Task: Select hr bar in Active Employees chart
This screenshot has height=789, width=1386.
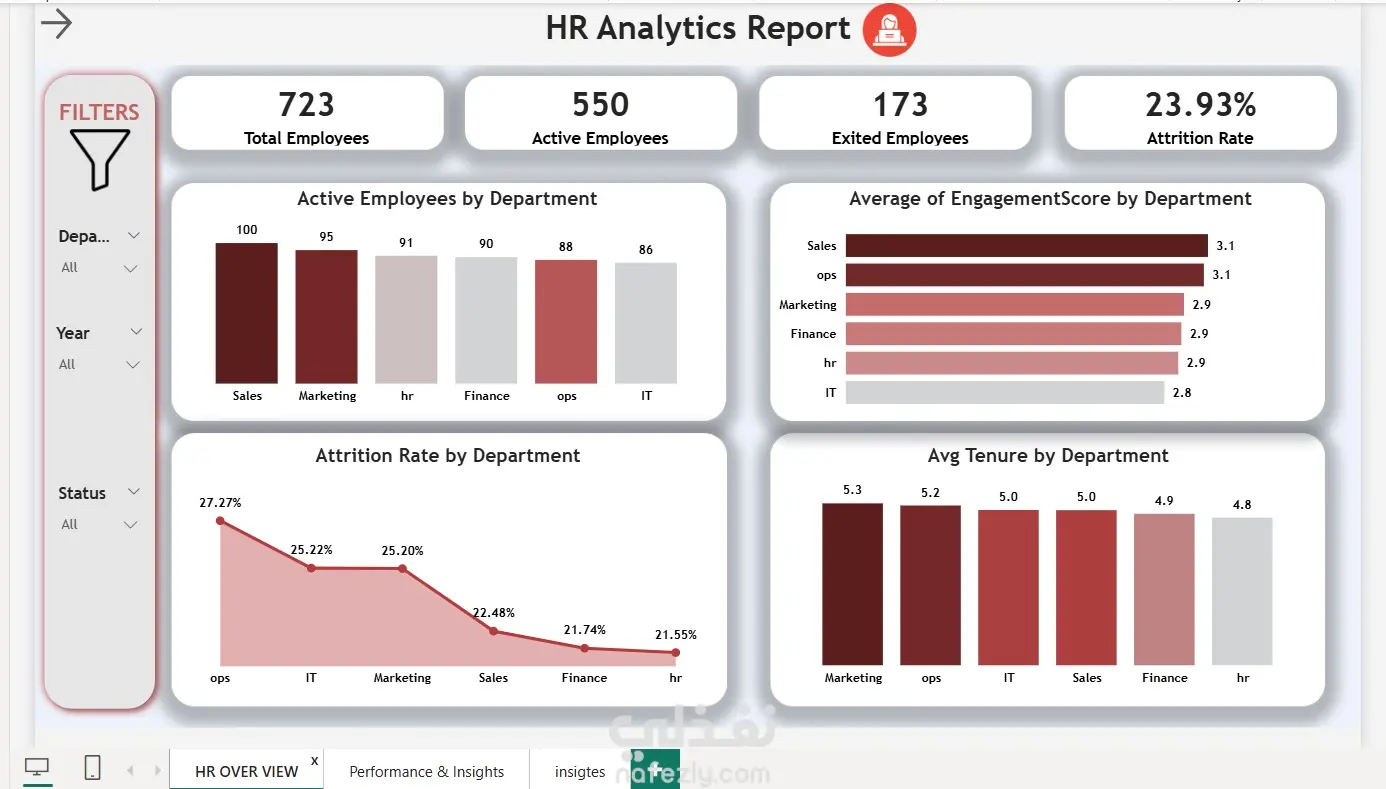Action: coord(406,319)
